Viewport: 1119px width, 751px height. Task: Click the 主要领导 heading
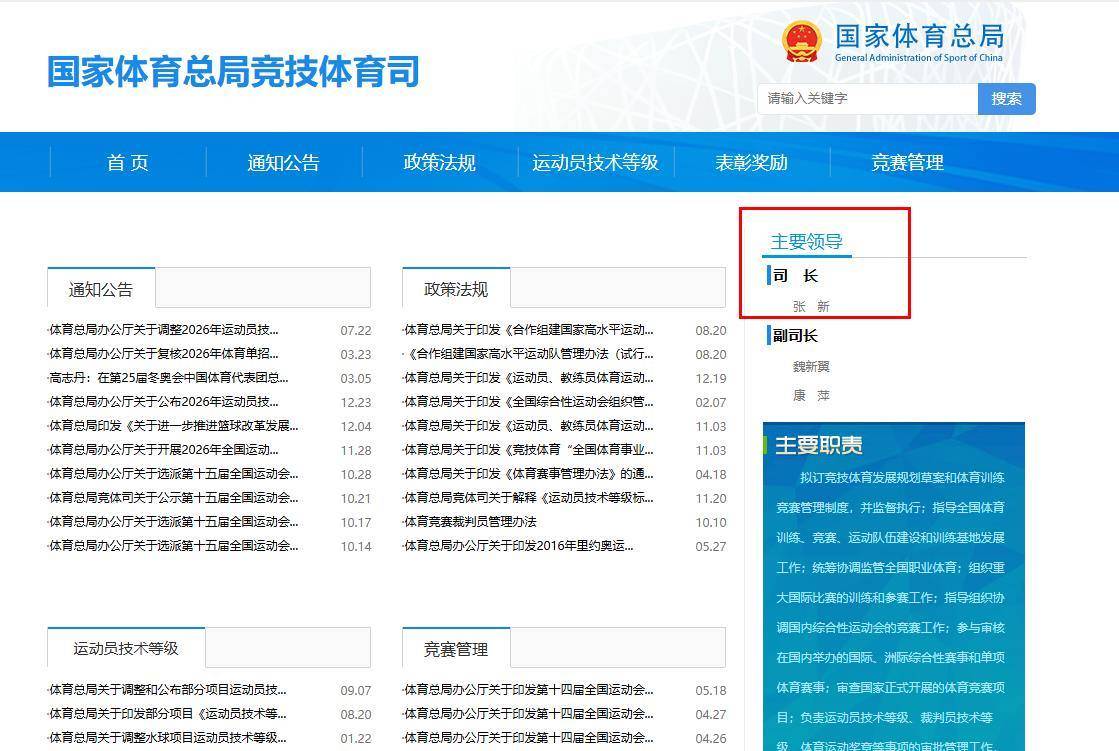[806, 241]
